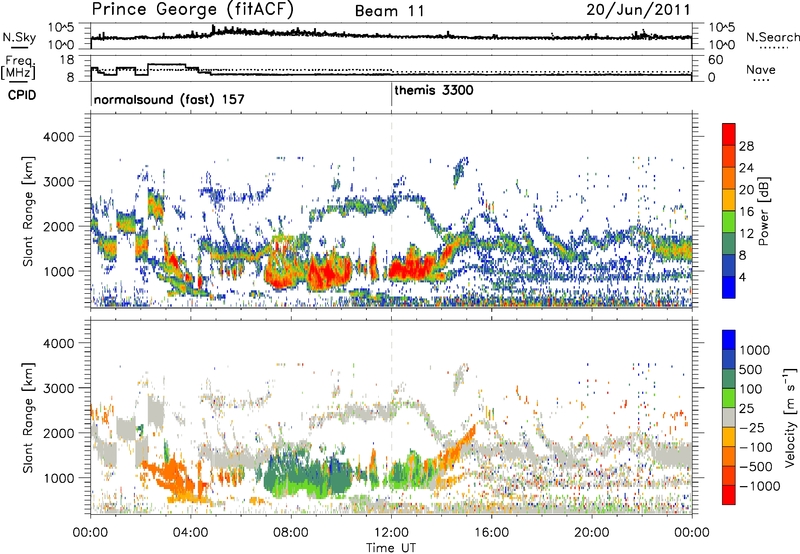Click the 'Prince George (fitACF)' title
The height and width of the screenshot is (554, 800).
(193, 10)
